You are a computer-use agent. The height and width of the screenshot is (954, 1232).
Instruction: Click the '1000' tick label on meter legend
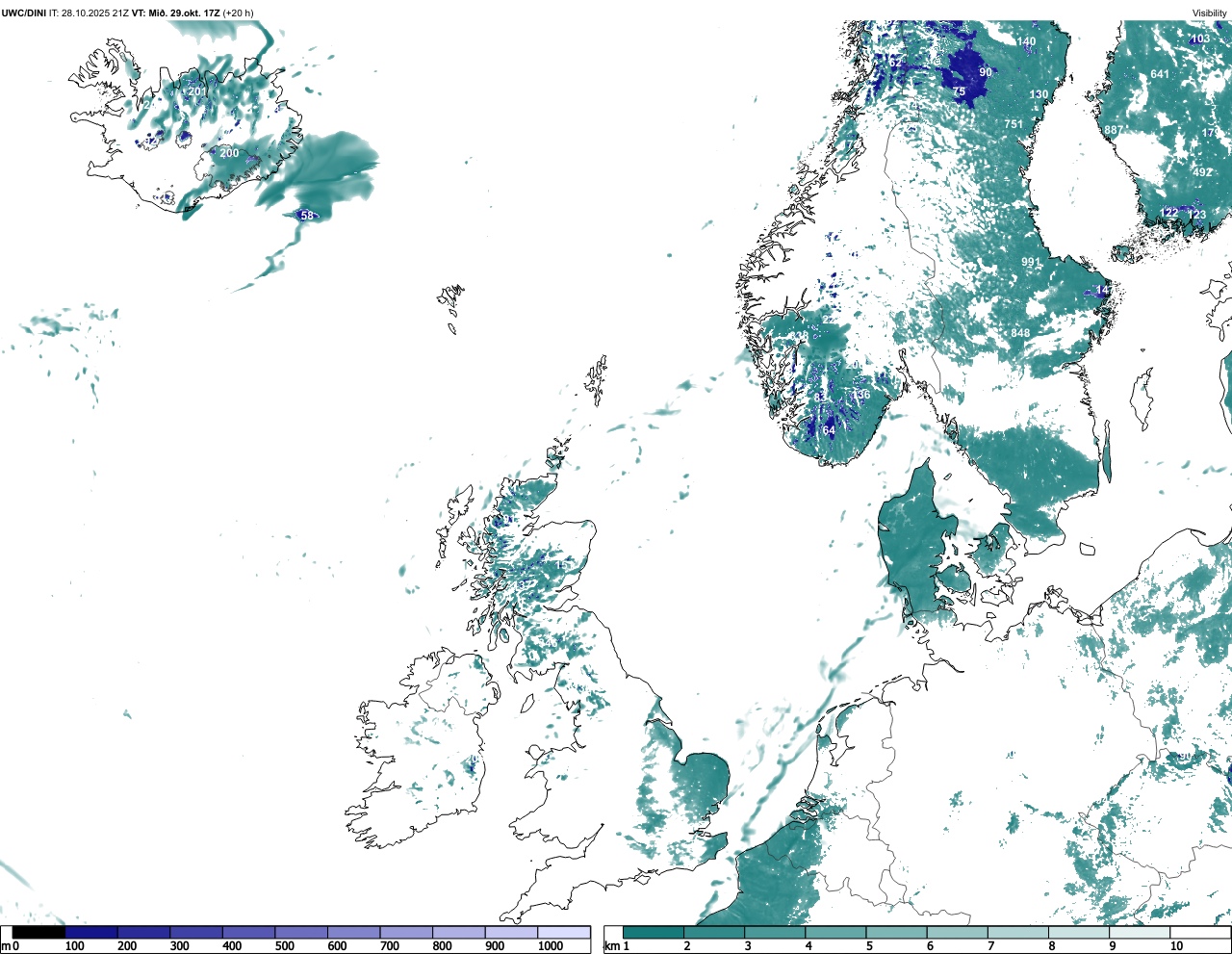click(x=551, y=946)
